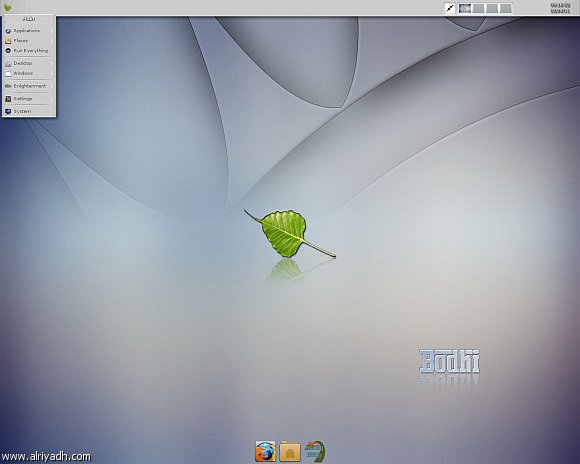580x464 pixels.
Task: Launch Run Everything from main menu
Action: tap(29, 51)
